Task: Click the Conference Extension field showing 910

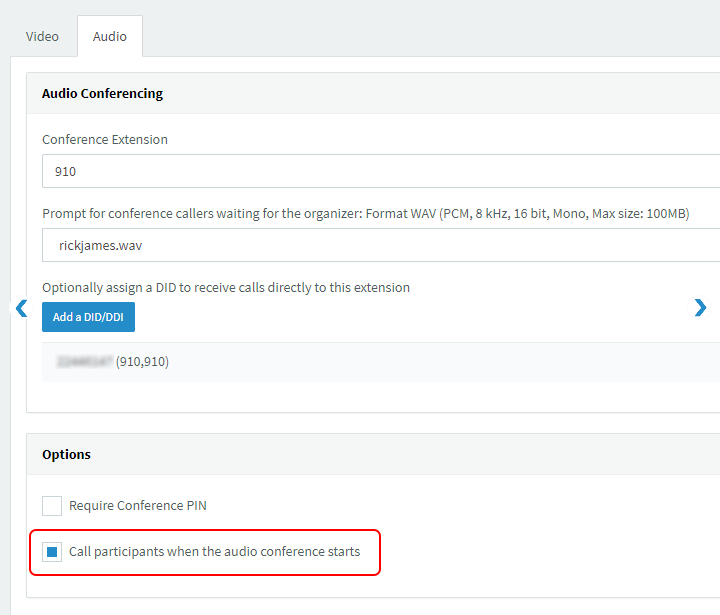Action: click(x=381, y=171)
